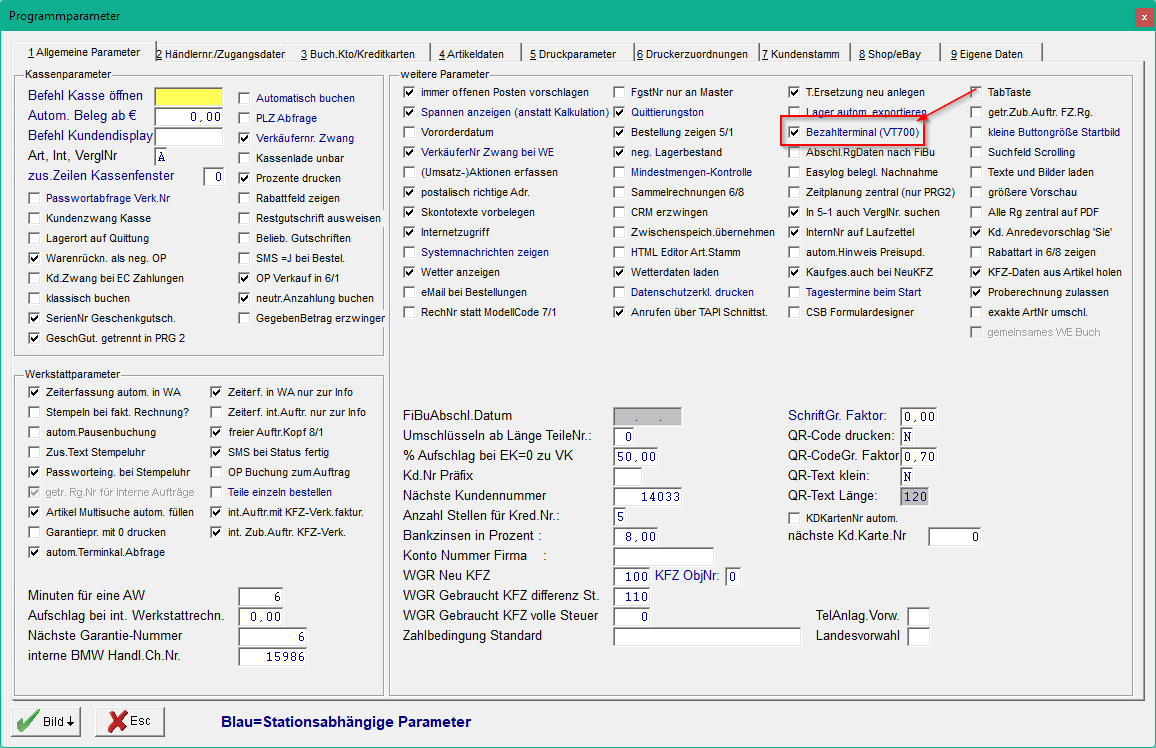Toggle Spannen anzeigen (anstatt Kalkulation)
Viewport: 1156px width, 748px height.
click(x=409, y=112)
